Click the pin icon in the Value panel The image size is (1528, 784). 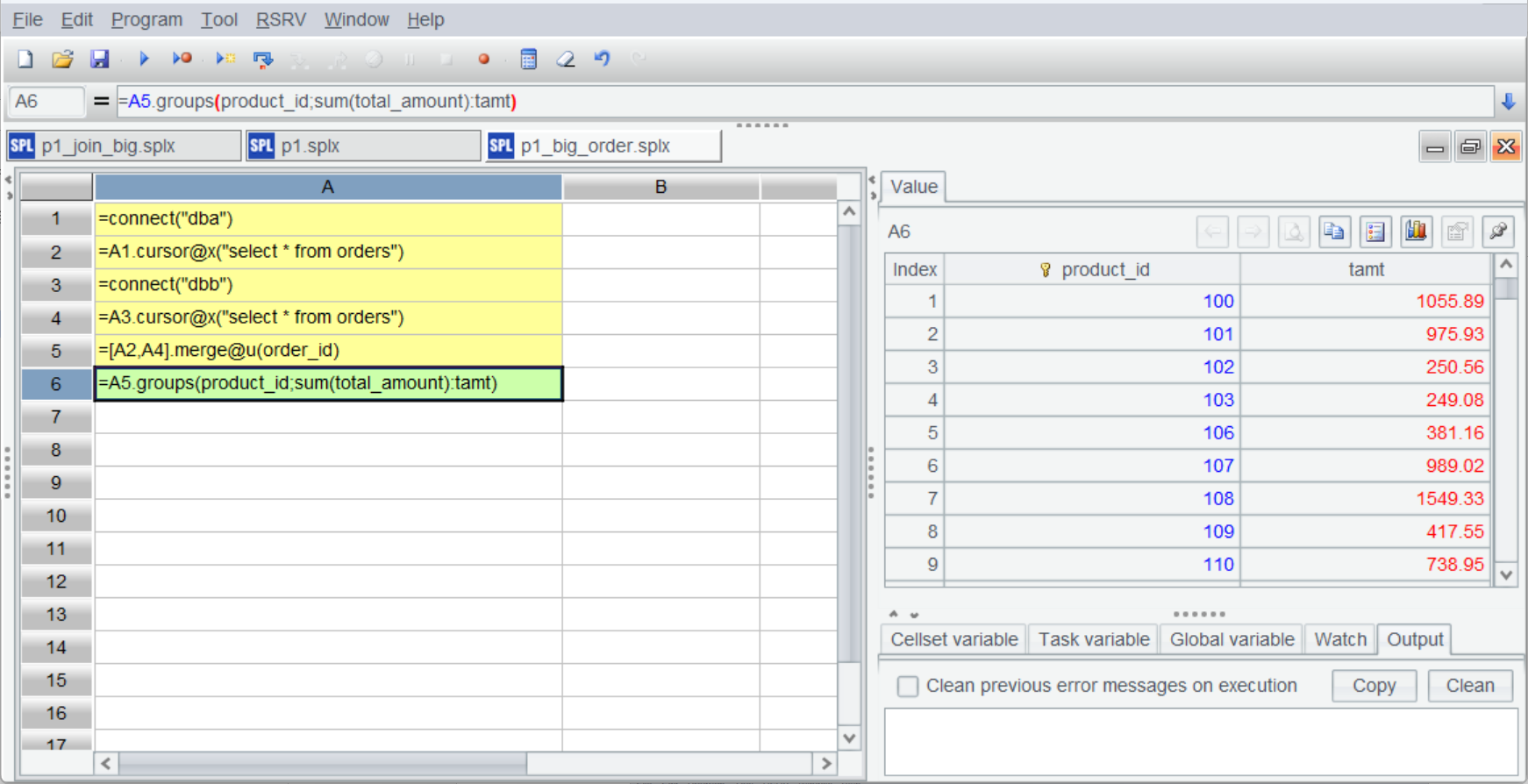(x=1498, y=232)
